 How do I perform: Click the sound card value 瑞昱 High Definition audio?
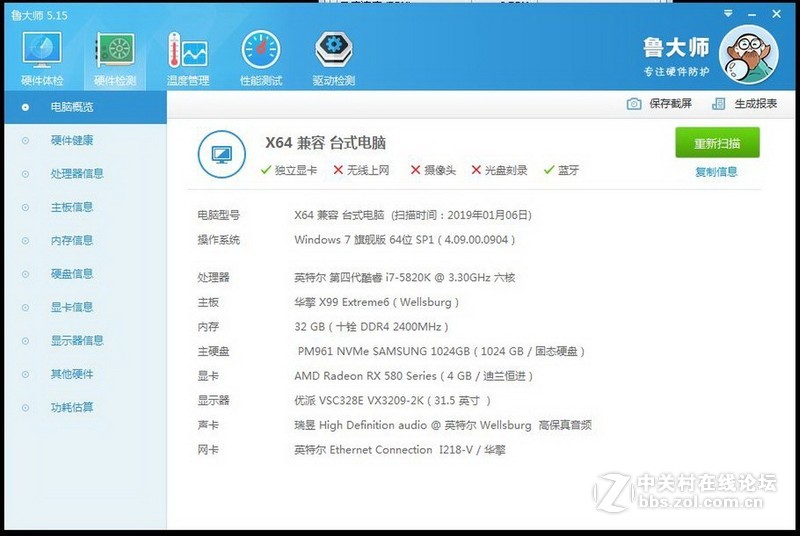(x=443, y=425)
